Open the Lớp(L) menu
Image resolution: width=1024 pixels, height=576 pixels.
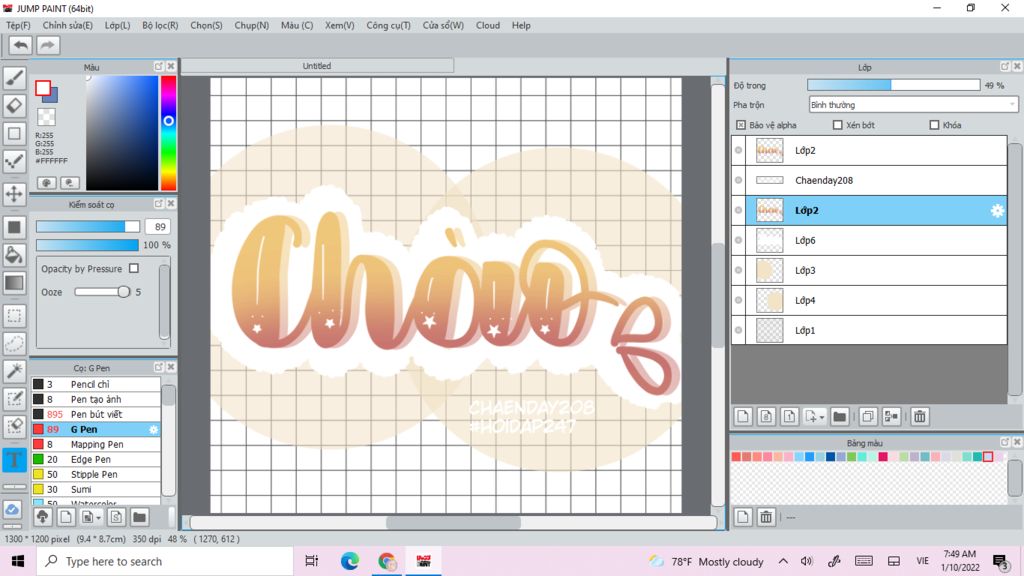[x=118, y=25]
